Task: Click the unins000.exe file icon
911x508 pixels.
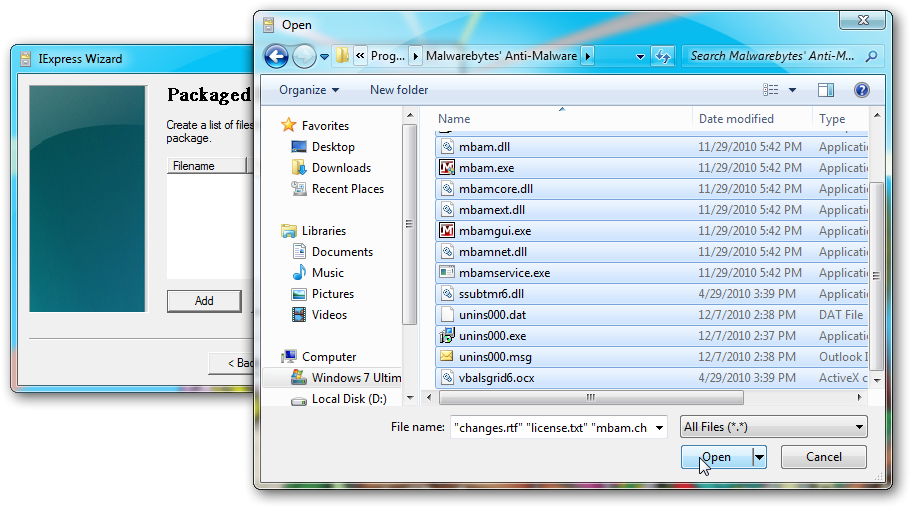Action: pyautogui.click(x=446, y=335)
